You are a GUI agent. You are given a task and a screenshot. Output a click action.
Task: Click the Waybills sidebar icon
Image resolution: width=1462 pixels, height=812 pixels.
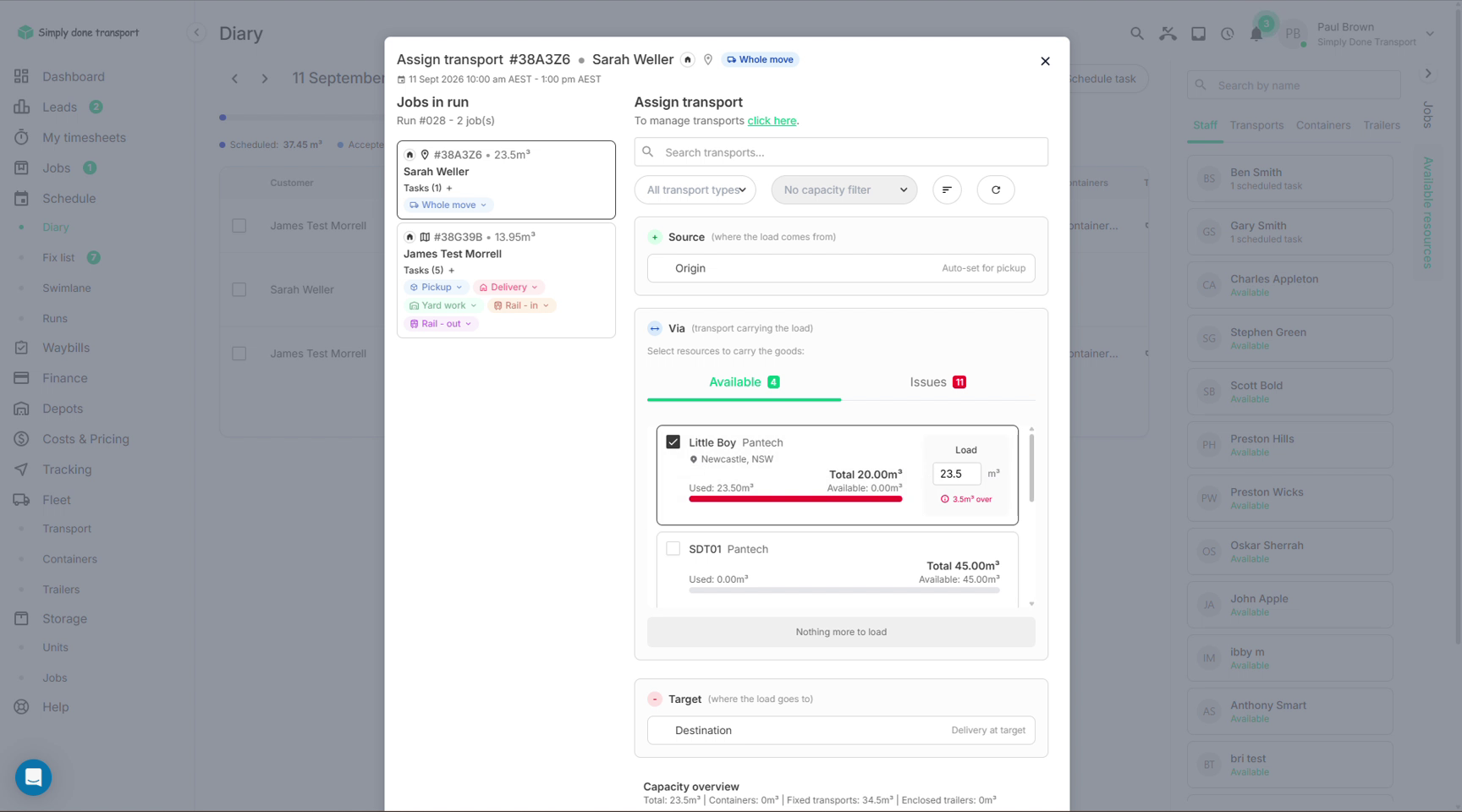[21, 348]
